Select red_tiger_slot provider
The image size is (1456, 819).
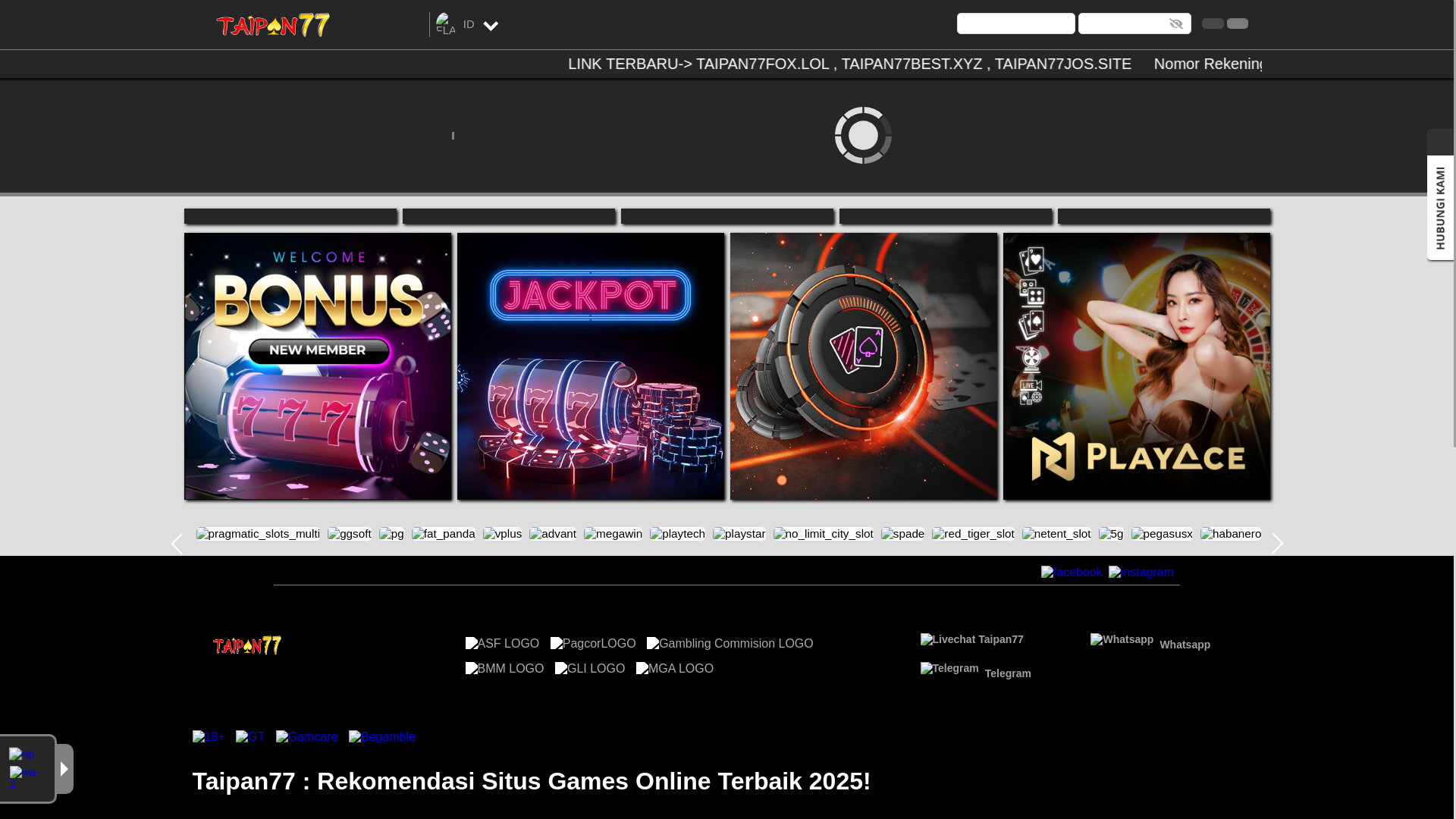[973, 534]
